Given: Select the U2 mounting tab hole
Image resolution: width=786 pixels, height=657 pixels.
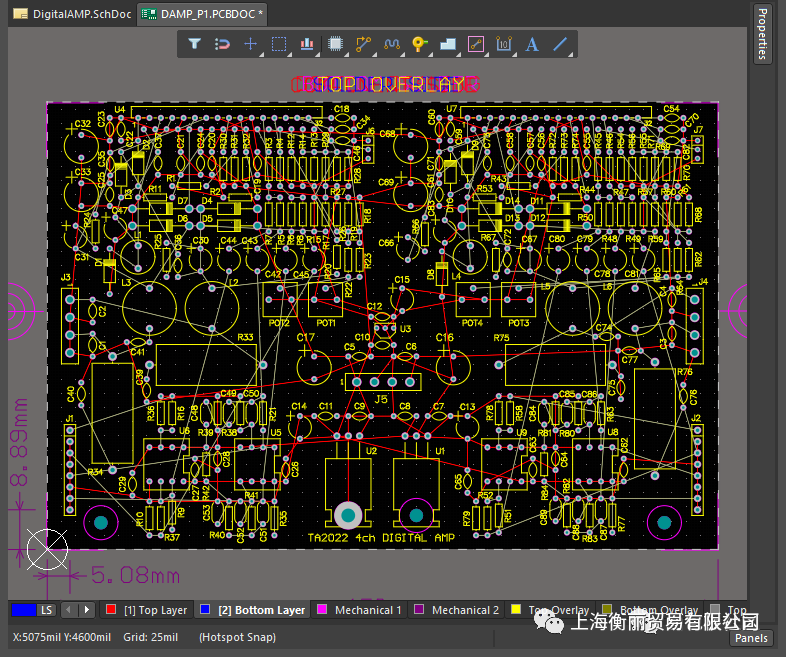Looking at the screenshot, I should (x=348, y=515).
